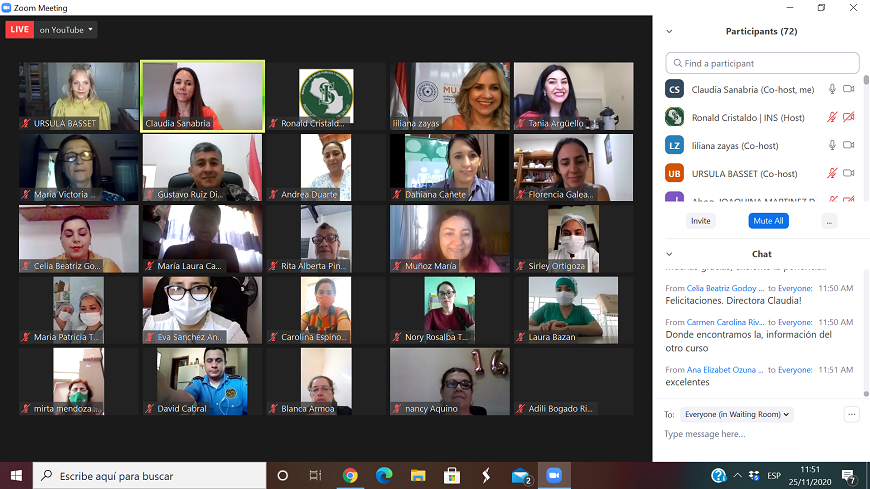This screenshot has width=870, height=489.
Task: Open Microsoft Store from taskbar
Action: tap(452, 476)
